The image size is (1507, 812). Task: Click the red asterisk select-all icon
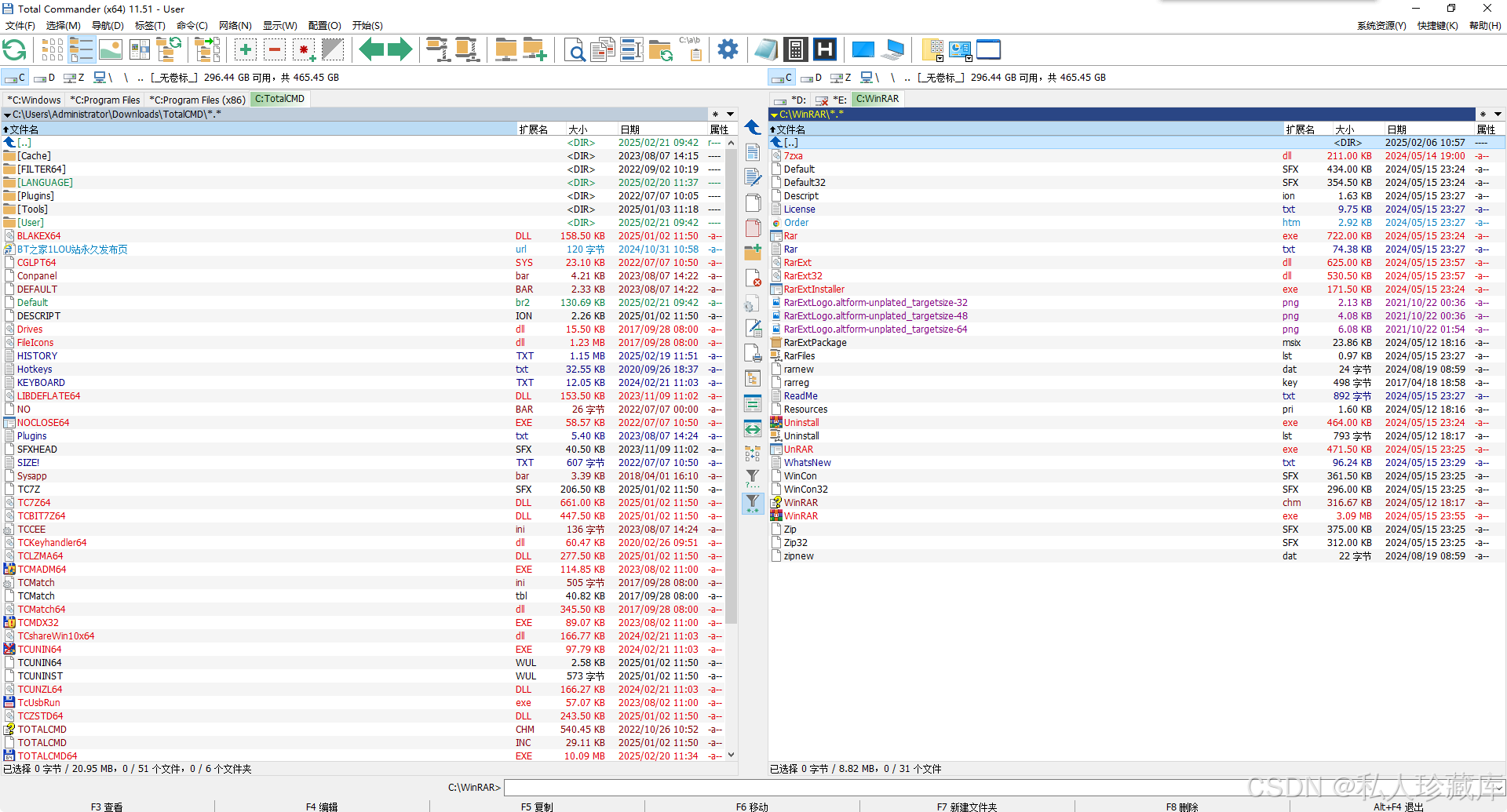(x=304, y=50)
